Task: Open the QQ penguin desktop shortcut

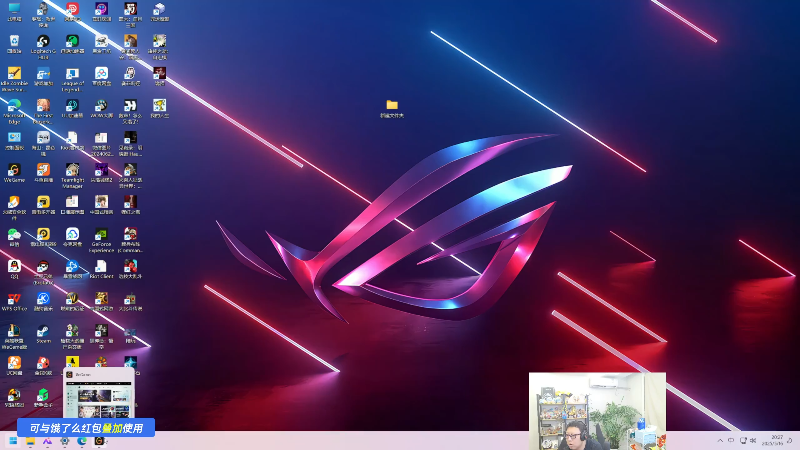Action: coord(14,269)
